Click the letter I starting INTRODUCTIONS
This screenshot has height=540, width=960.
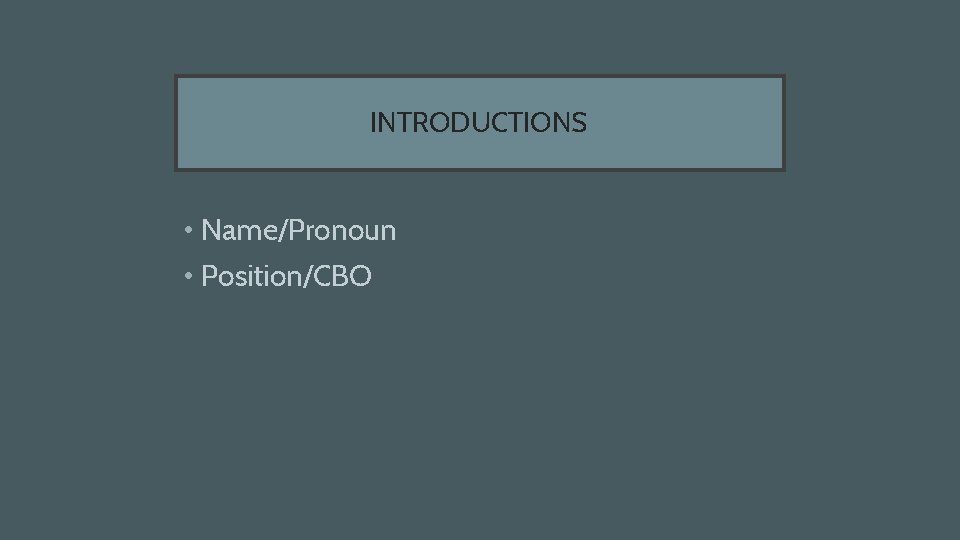pyautogui.click(x=373, y=122)
